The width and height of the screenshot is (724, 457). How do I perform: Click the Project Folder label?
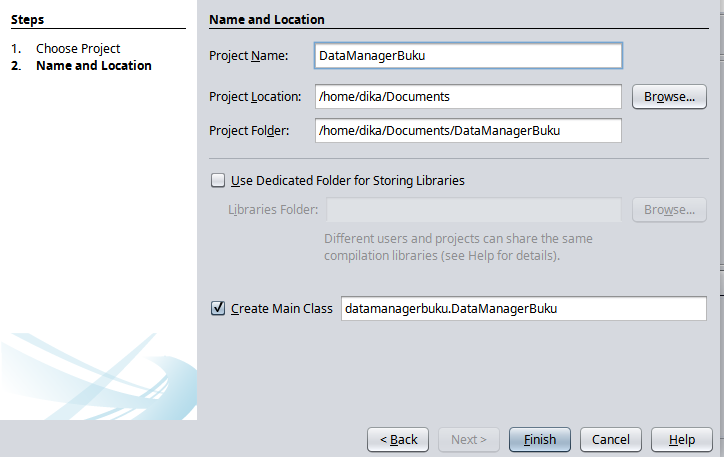point(249,131)
